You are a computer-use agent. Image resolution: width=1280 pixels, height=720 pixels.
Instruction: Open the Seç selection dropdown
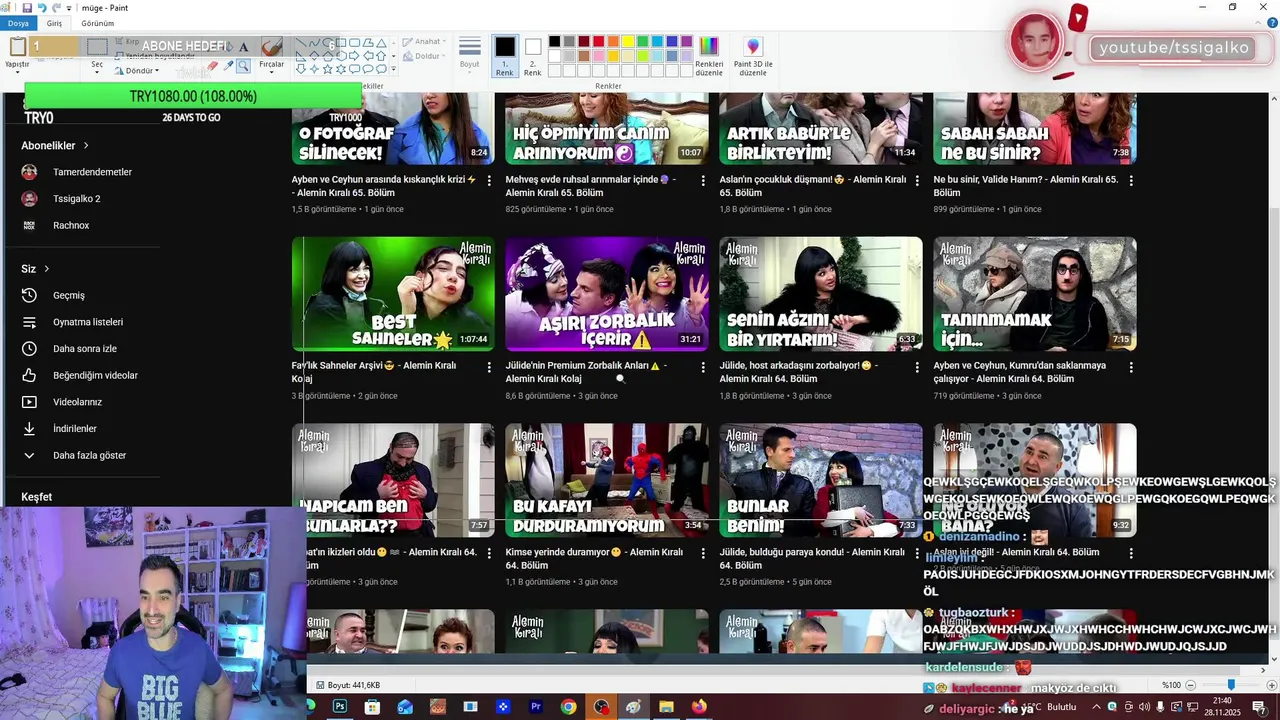[x=97, y=70]
